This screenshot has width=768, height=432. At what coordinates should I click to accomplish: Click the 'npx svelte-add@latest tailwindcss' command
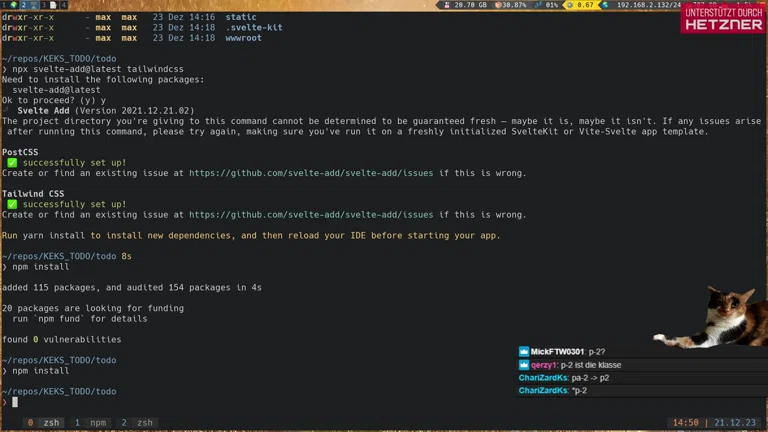coord(98,69)
